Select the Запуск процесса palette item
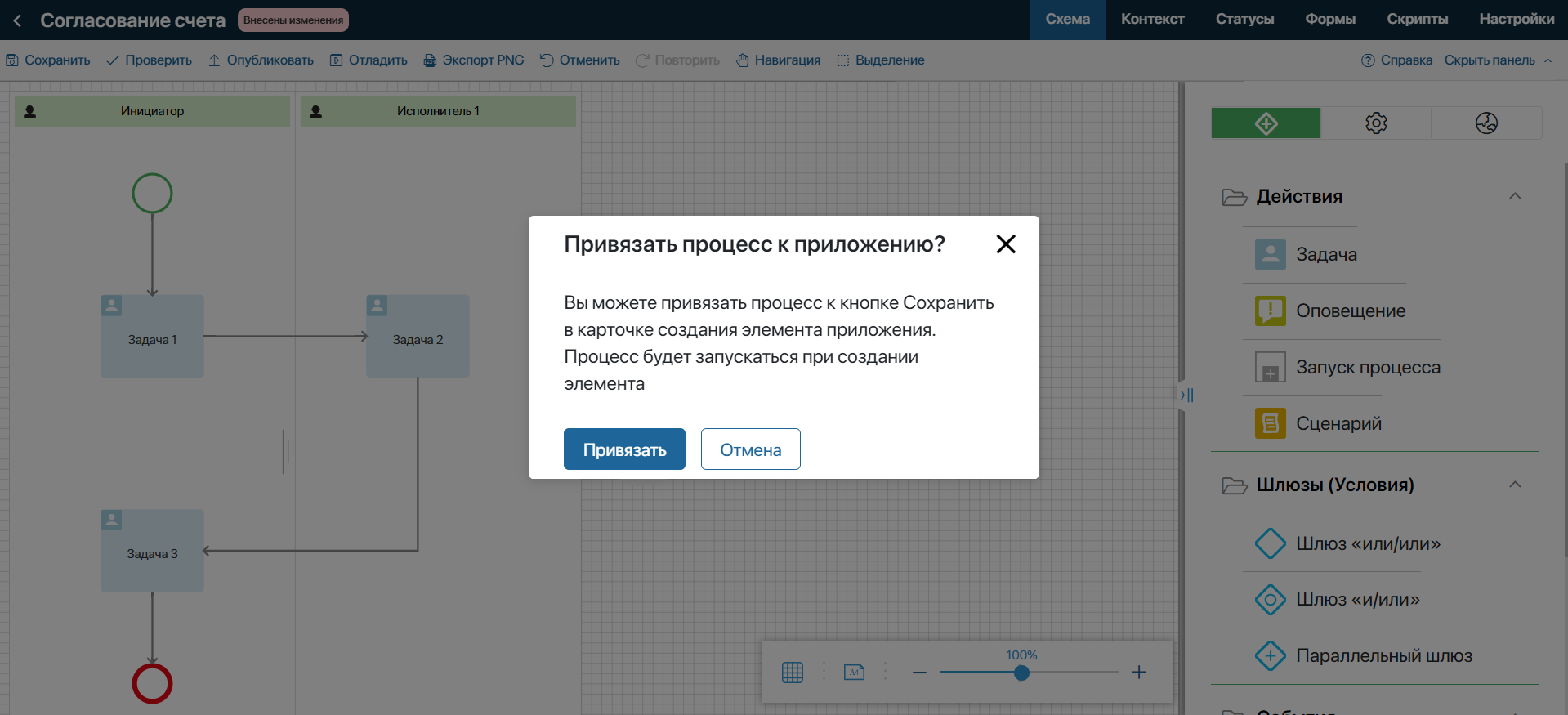This screenshot has width=1568, height=715. click(1347, 367)
